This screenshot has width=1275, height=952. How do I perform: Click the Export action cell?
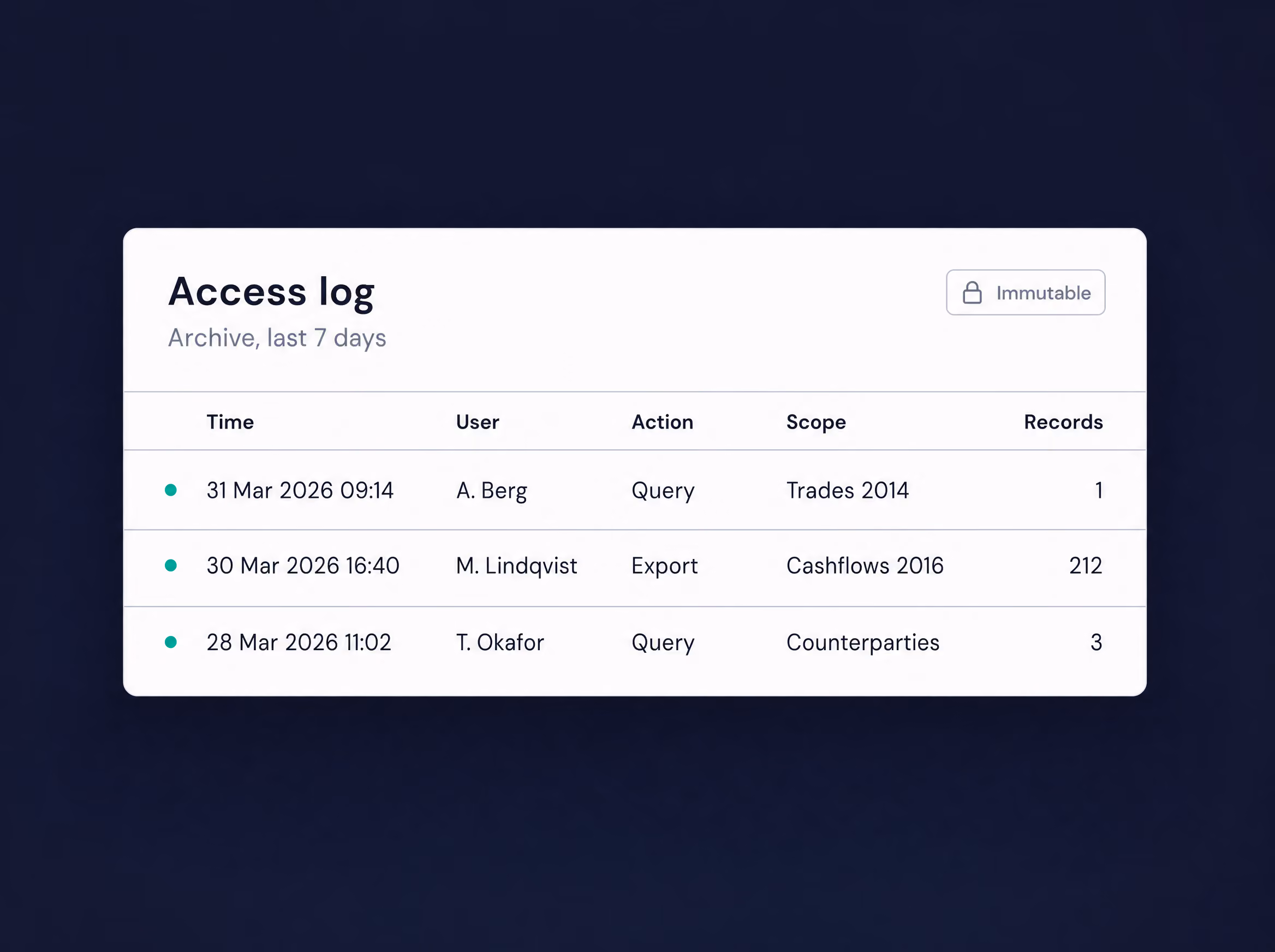tap(664, 567)
